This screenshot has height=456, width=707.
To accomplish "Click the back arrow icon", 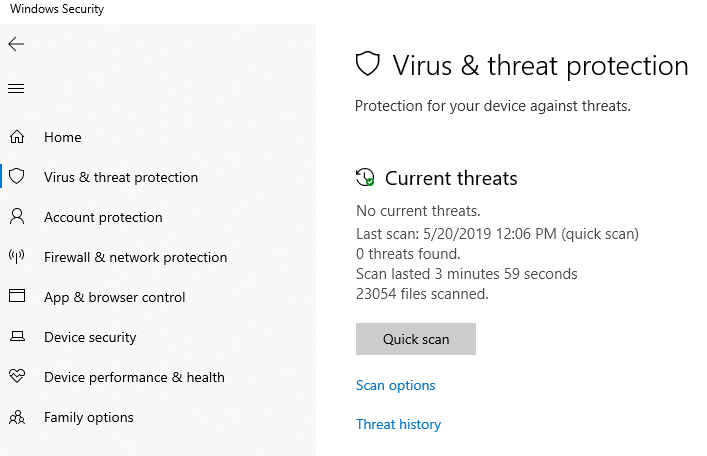I will 16,45.
